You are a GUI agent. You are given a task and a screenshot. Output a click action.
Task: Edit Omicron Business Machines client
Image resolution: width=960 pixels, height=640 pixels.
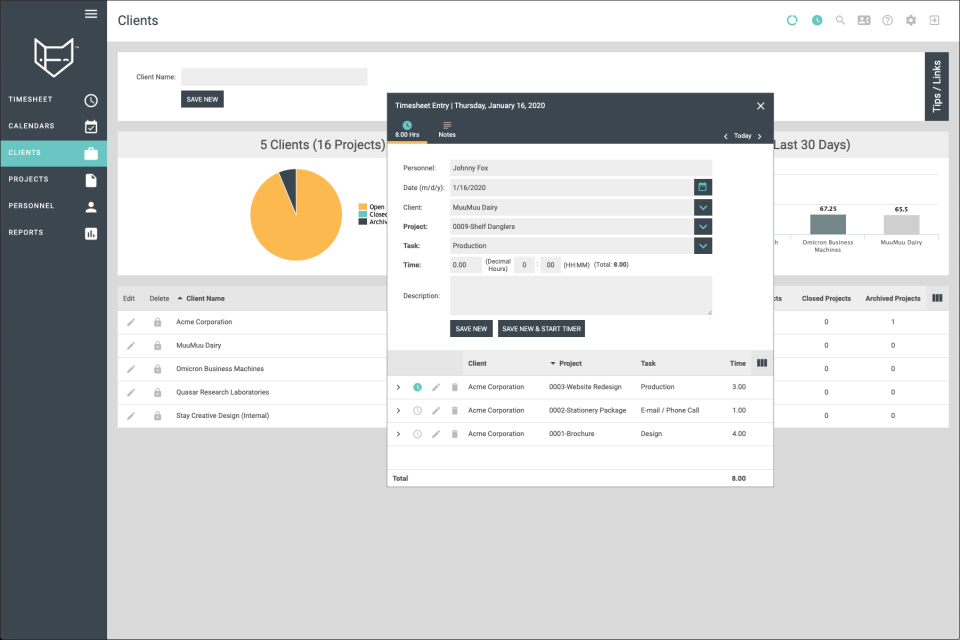[x=130, y=369]
